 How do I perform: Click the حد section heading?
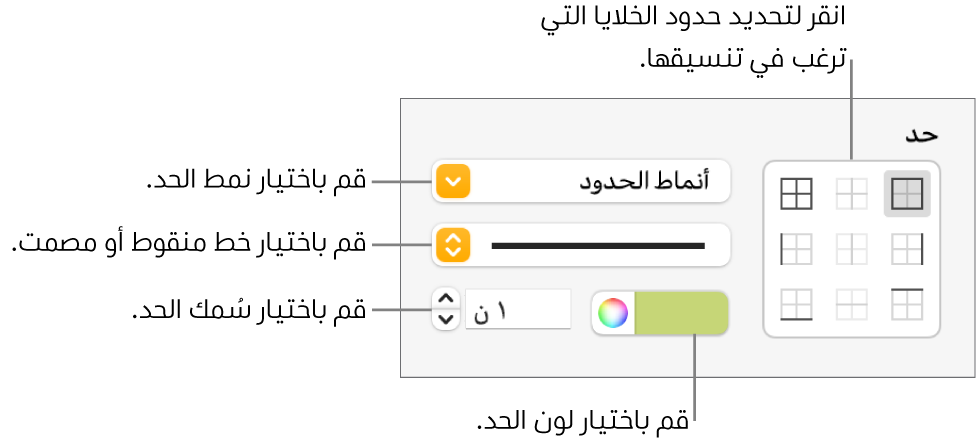[919, 133]
